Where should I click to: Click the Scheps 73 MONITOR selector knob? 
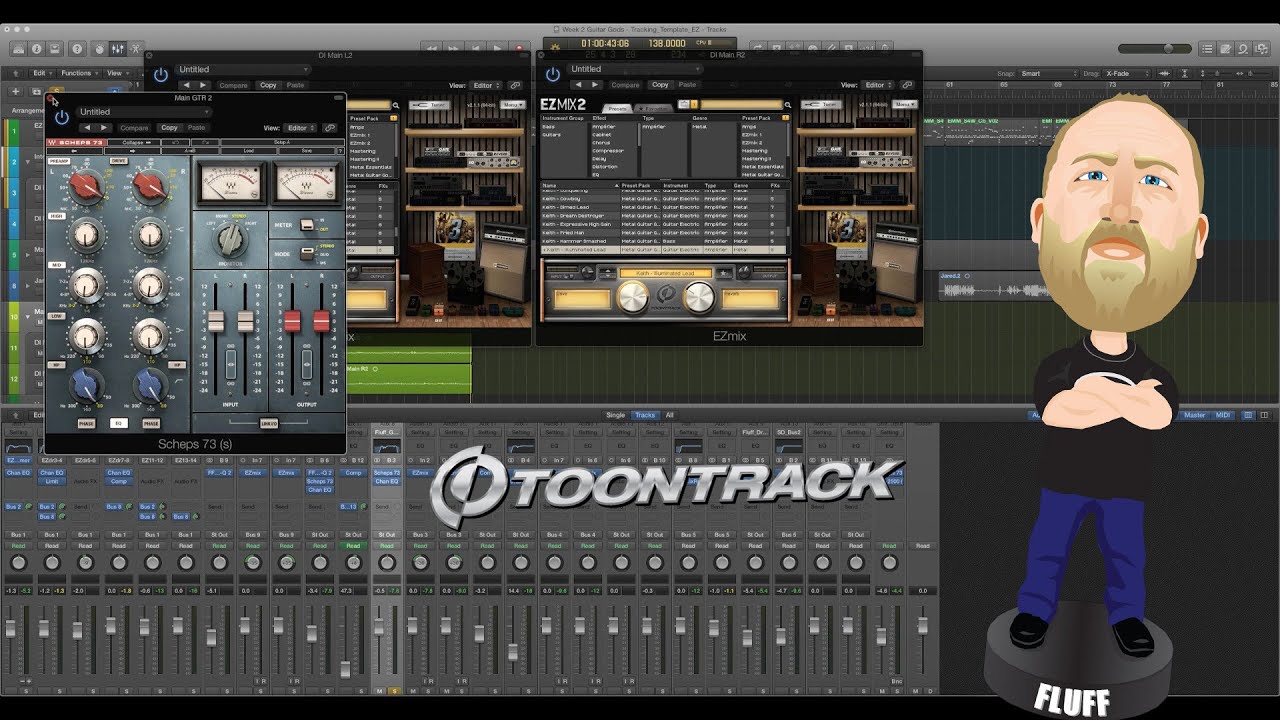230,239
